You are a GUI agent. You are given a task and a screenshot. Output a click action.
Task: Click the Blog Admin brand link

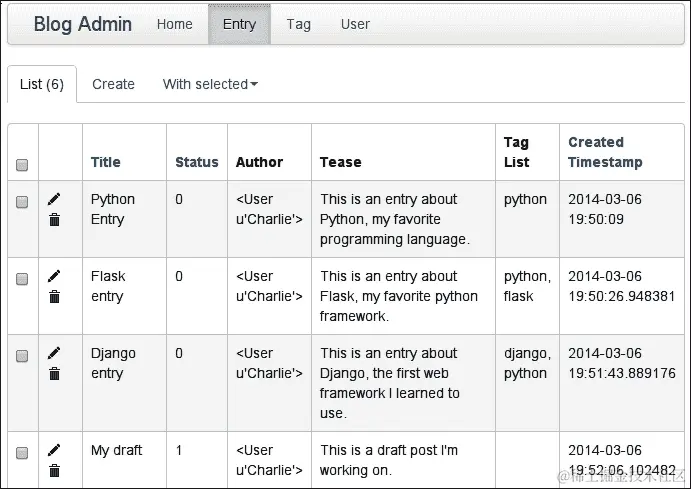click(x=82, y=24)
